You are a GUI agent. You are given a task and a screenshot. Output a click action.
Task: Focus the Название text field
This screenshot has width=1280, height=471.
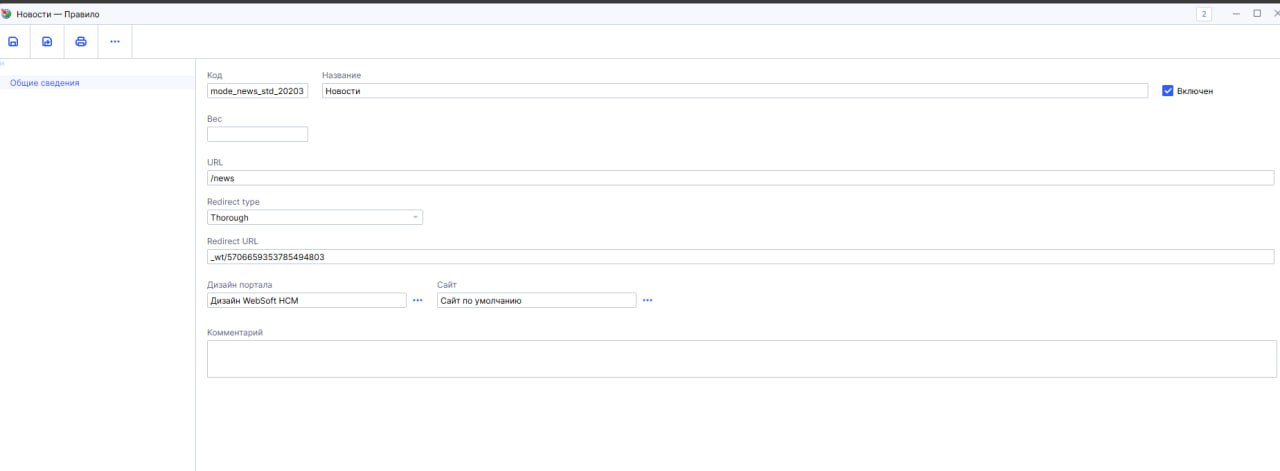(734, 91)
